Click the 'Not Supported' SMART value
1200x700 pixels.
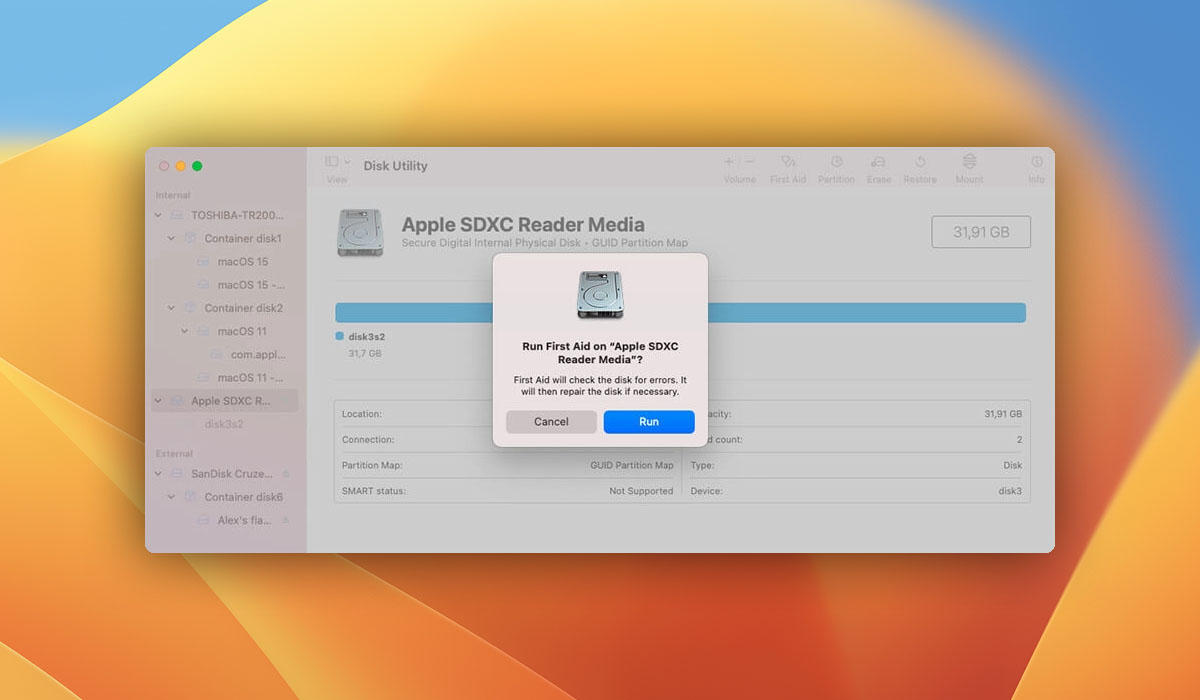641,492
